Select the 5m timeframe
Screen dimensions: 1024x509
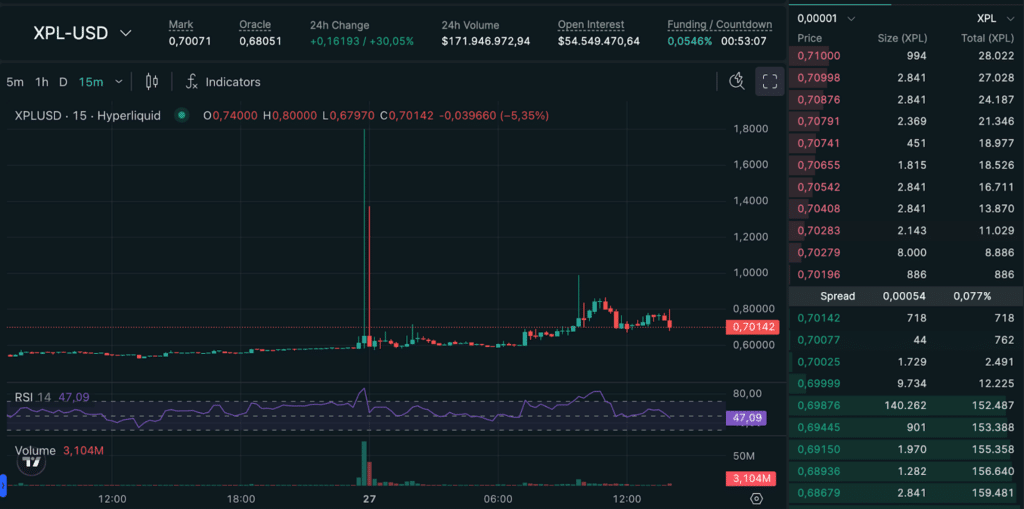coord(14,82)
